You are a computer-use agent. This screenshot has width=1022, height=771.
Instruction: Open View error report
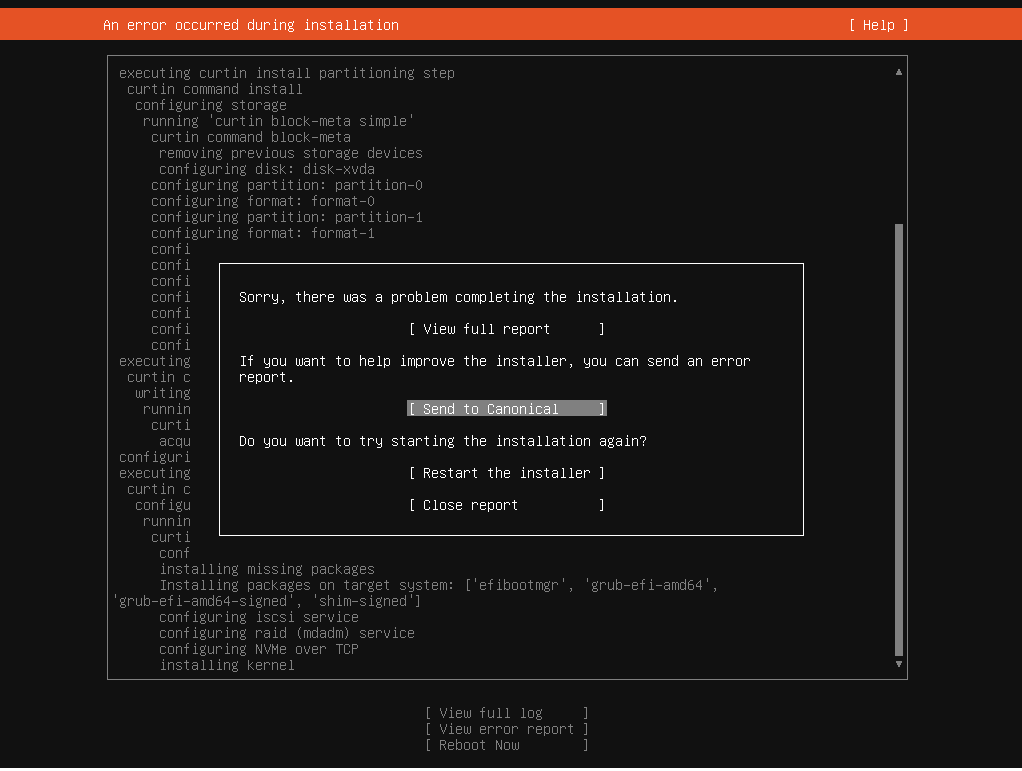[x=506, y=728]
